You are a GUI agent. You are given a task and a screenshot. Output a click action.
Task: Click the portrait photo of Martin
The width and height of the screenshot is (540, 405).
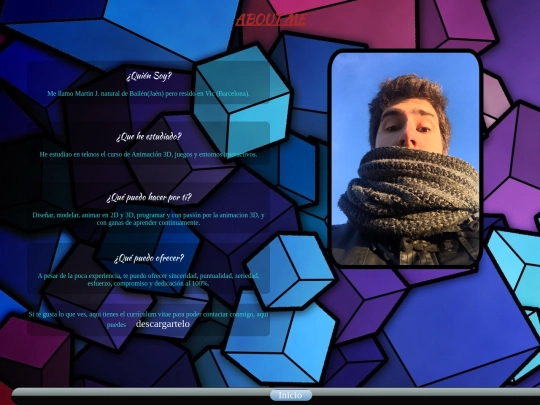406,159
